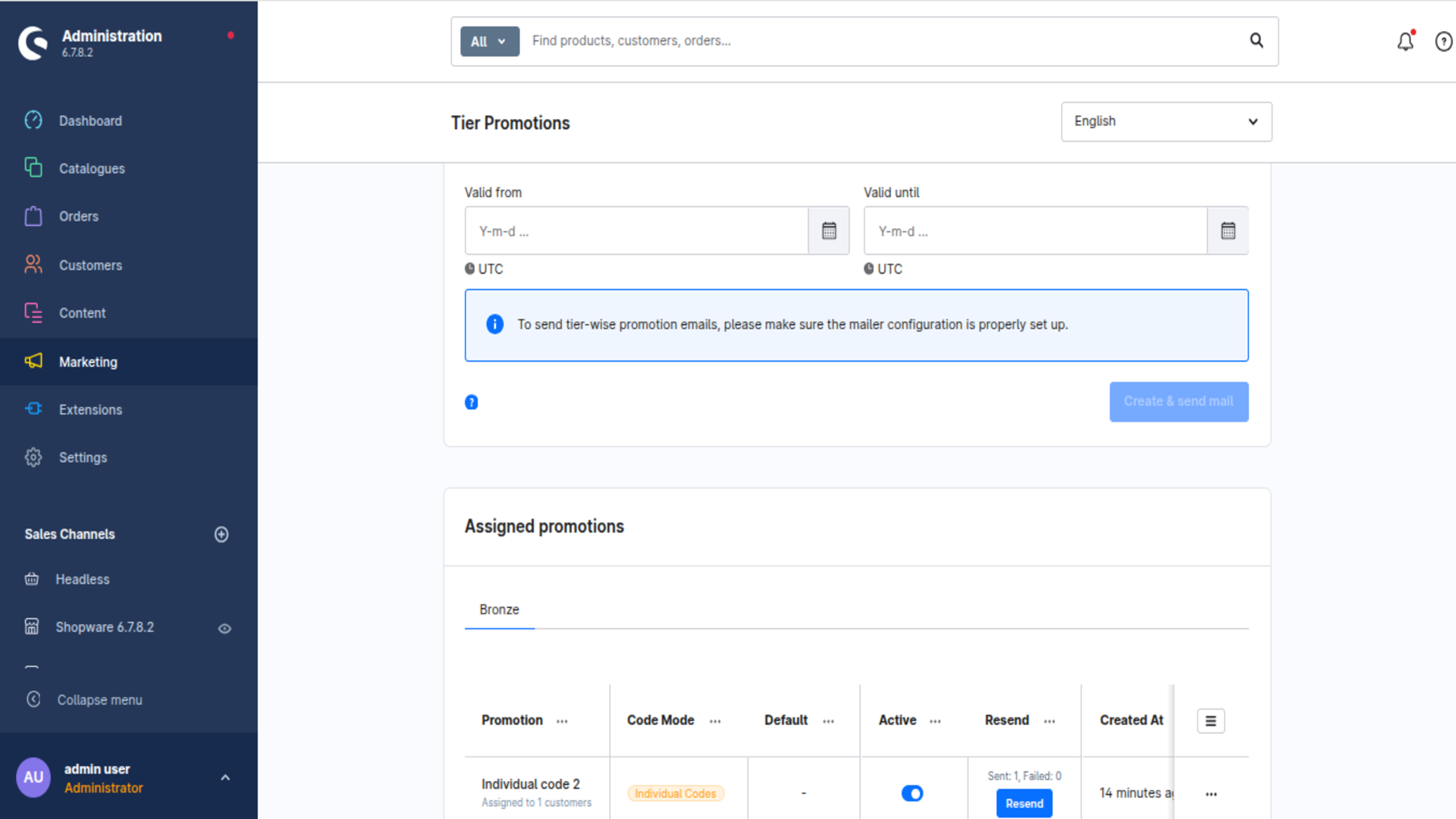This screenshot has height=819, width=1456.
Task: Click the blue info icon in alert
Action: point(495,325)
